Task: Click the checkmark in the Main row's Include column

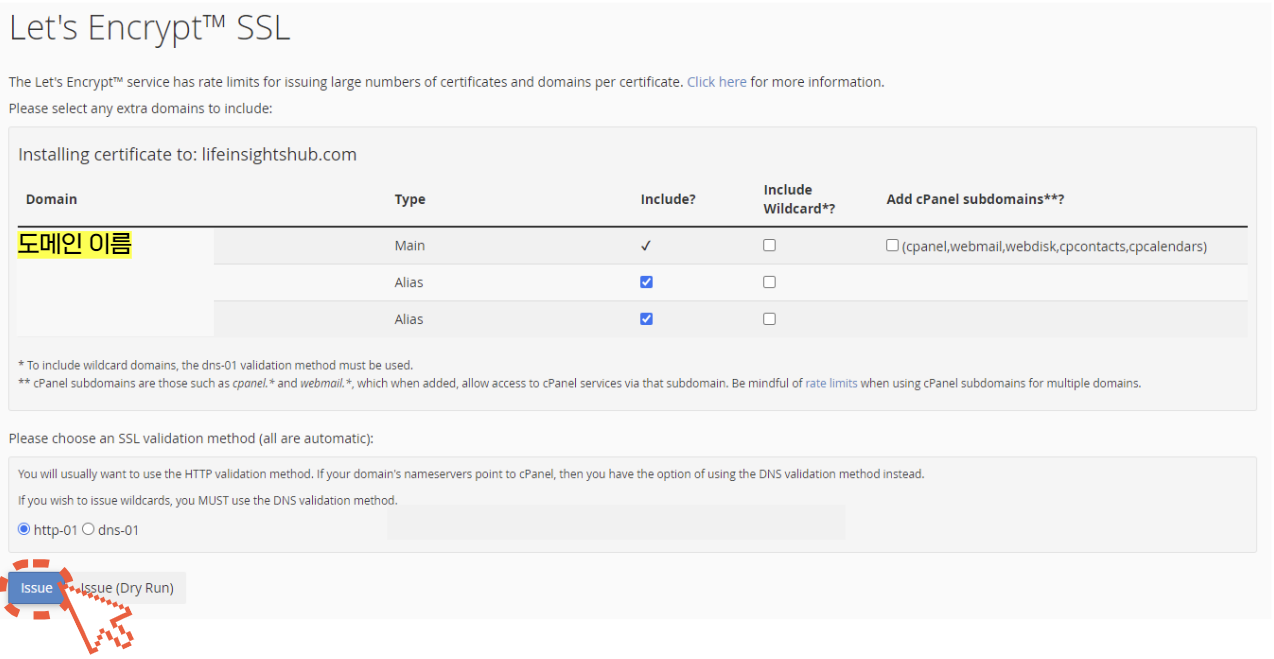Action: coord(646,245)
